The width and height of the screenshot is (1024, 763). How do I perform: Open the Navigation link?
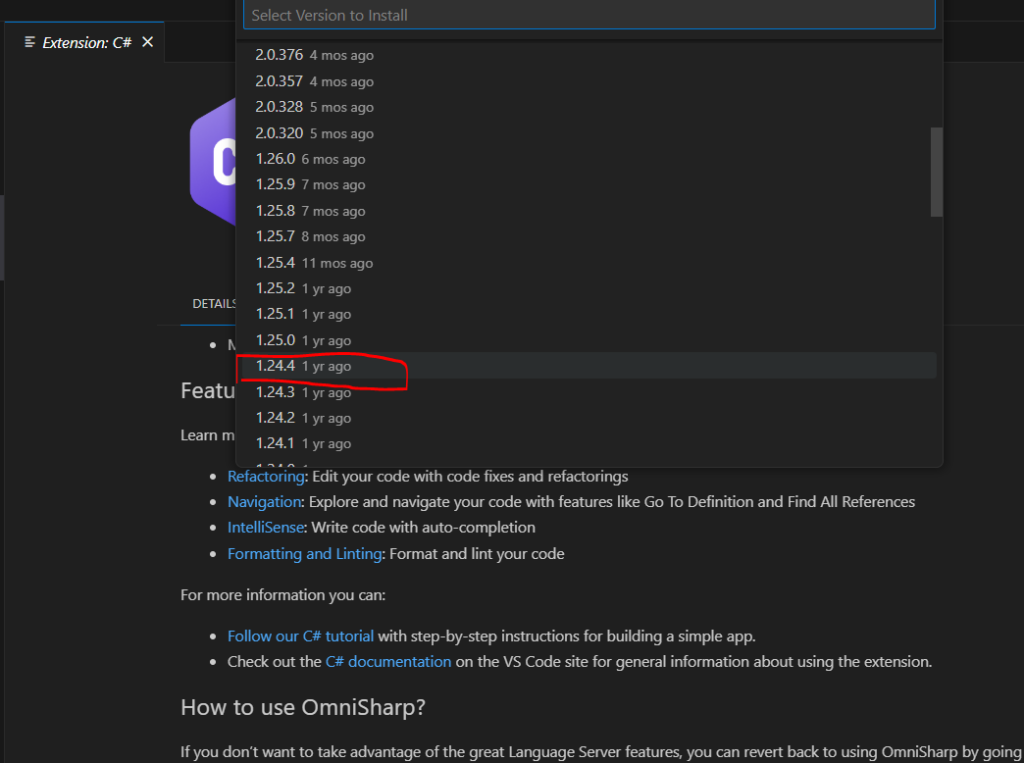pos(264,501)
